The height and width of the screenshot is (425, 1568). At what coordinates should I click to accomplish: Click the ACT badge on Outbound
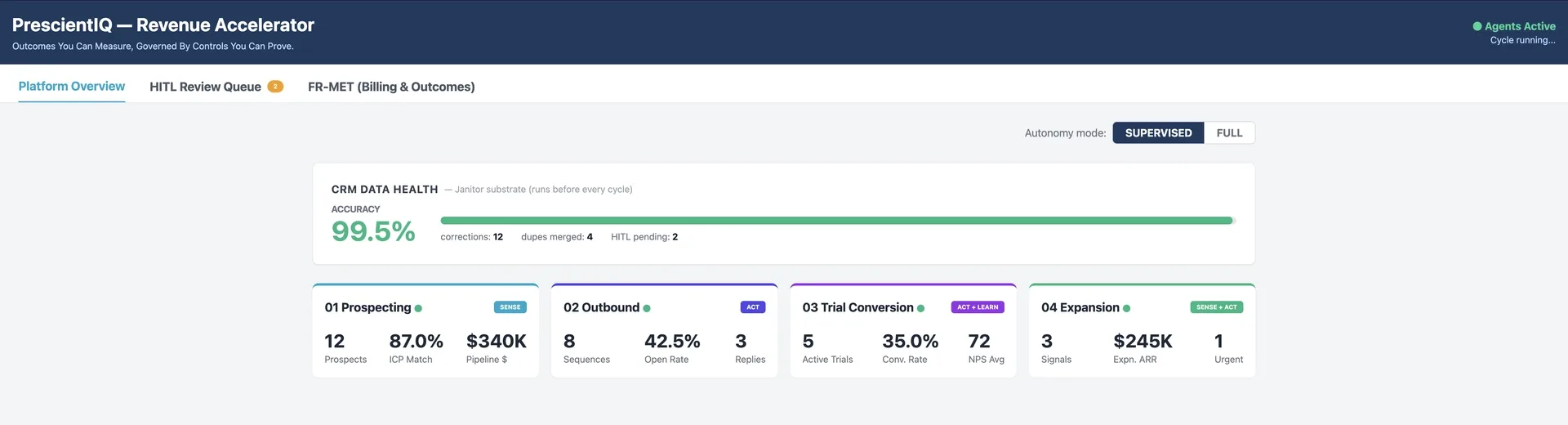pyautogui.click(x=753, y=307)
